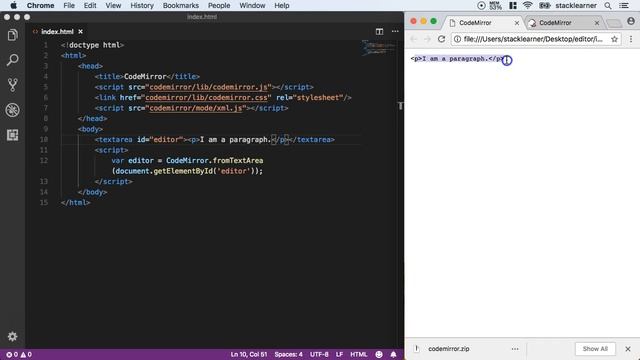Open the Search view in activity bar
The height and width of the screenshot is (360, 640).
13,60
